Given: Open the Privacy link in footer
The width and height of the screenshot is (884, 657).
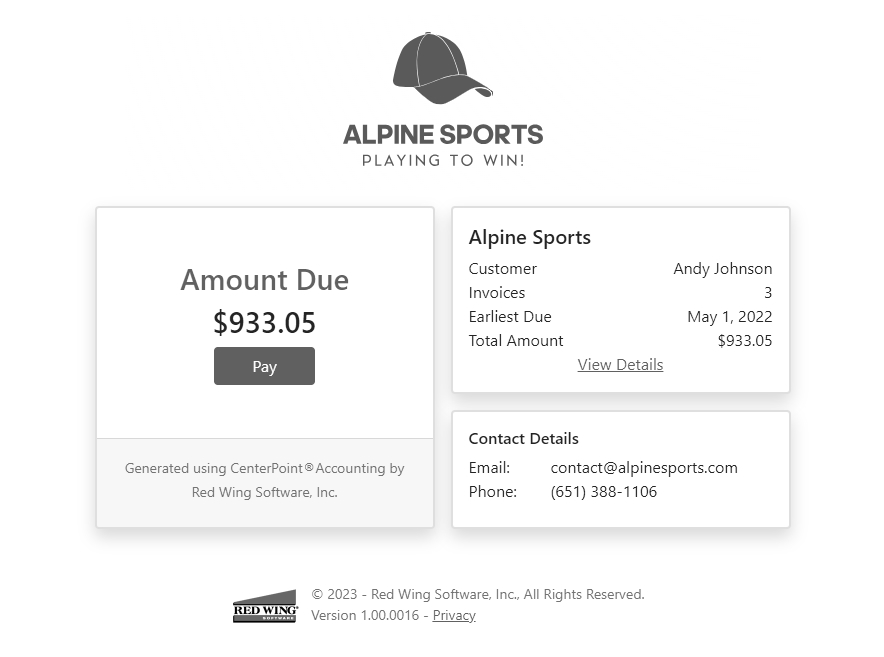Looking at the screenshot, I should point(454,615).
